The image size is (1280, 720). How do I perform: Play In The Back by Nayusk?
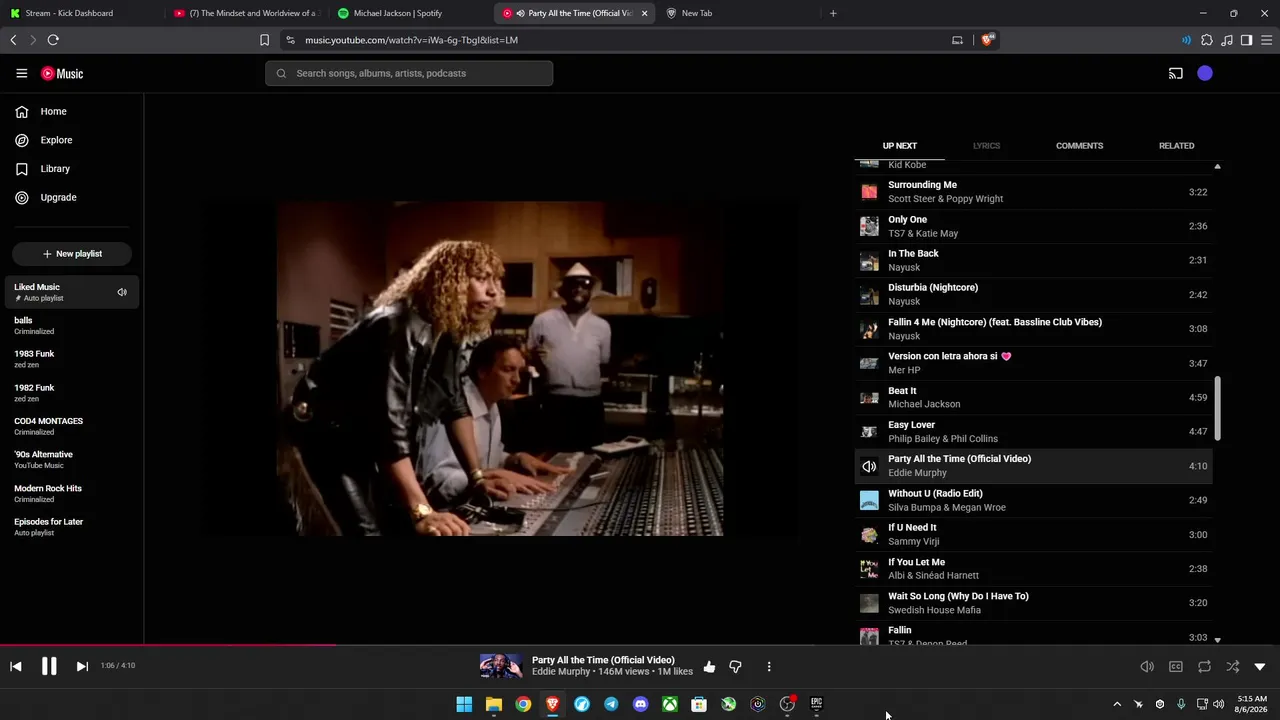[1034, 260]
